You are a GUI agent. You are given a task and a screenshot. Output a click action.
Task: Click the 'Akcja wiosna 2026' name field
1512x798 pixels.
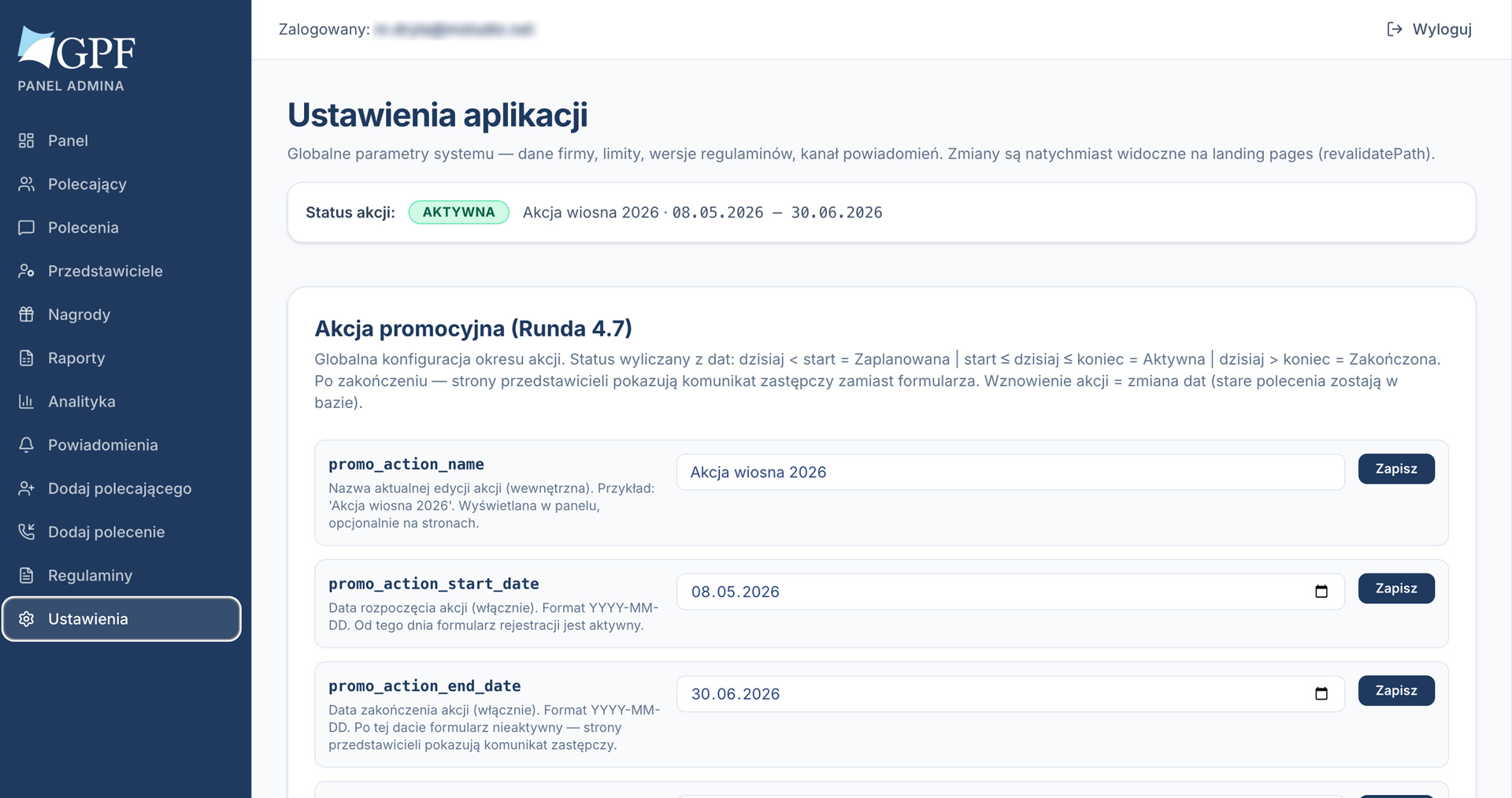coord(1010,472)
